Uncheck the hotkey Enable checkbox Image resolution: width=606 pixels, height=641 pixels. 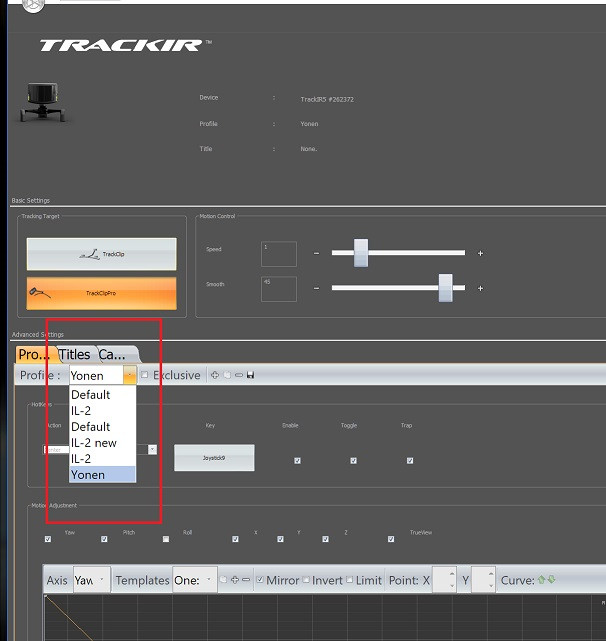point(297,461)
